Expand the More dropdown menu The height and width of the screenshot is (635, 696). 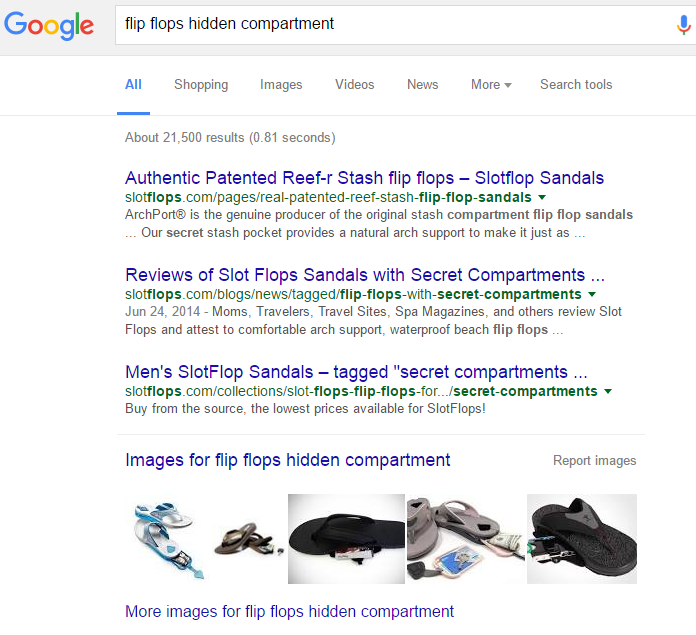pos(491,84)
